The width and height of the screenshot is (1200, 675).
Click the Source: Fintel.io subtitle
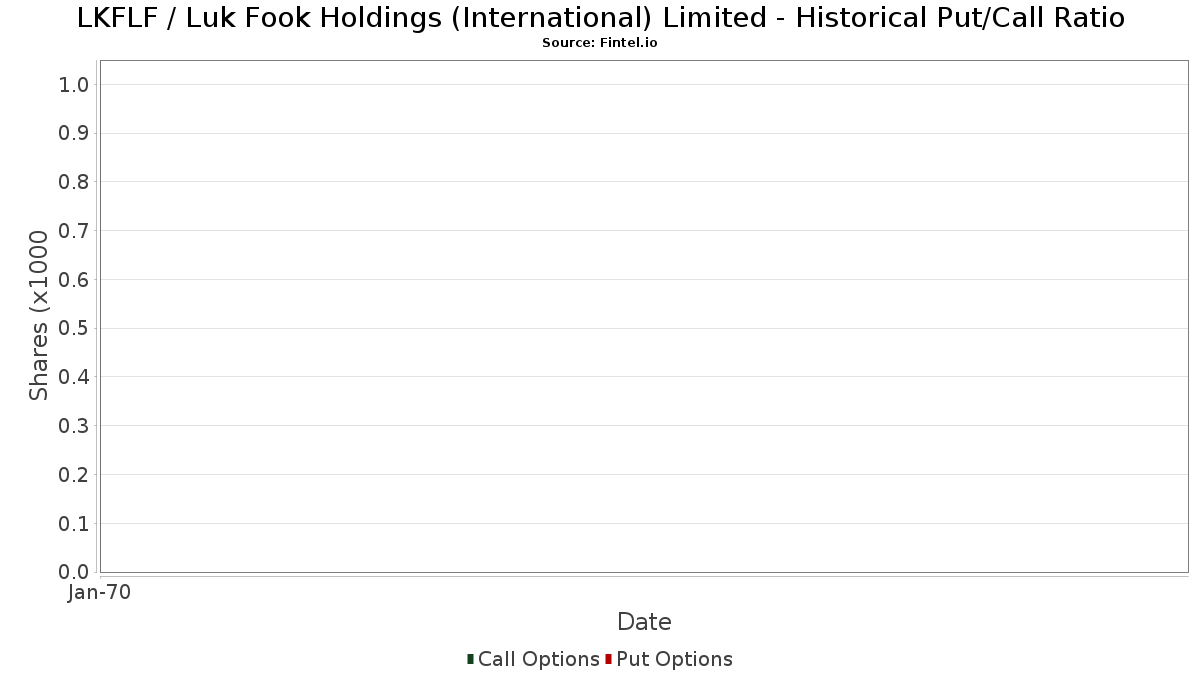click(x=600, y=43)
